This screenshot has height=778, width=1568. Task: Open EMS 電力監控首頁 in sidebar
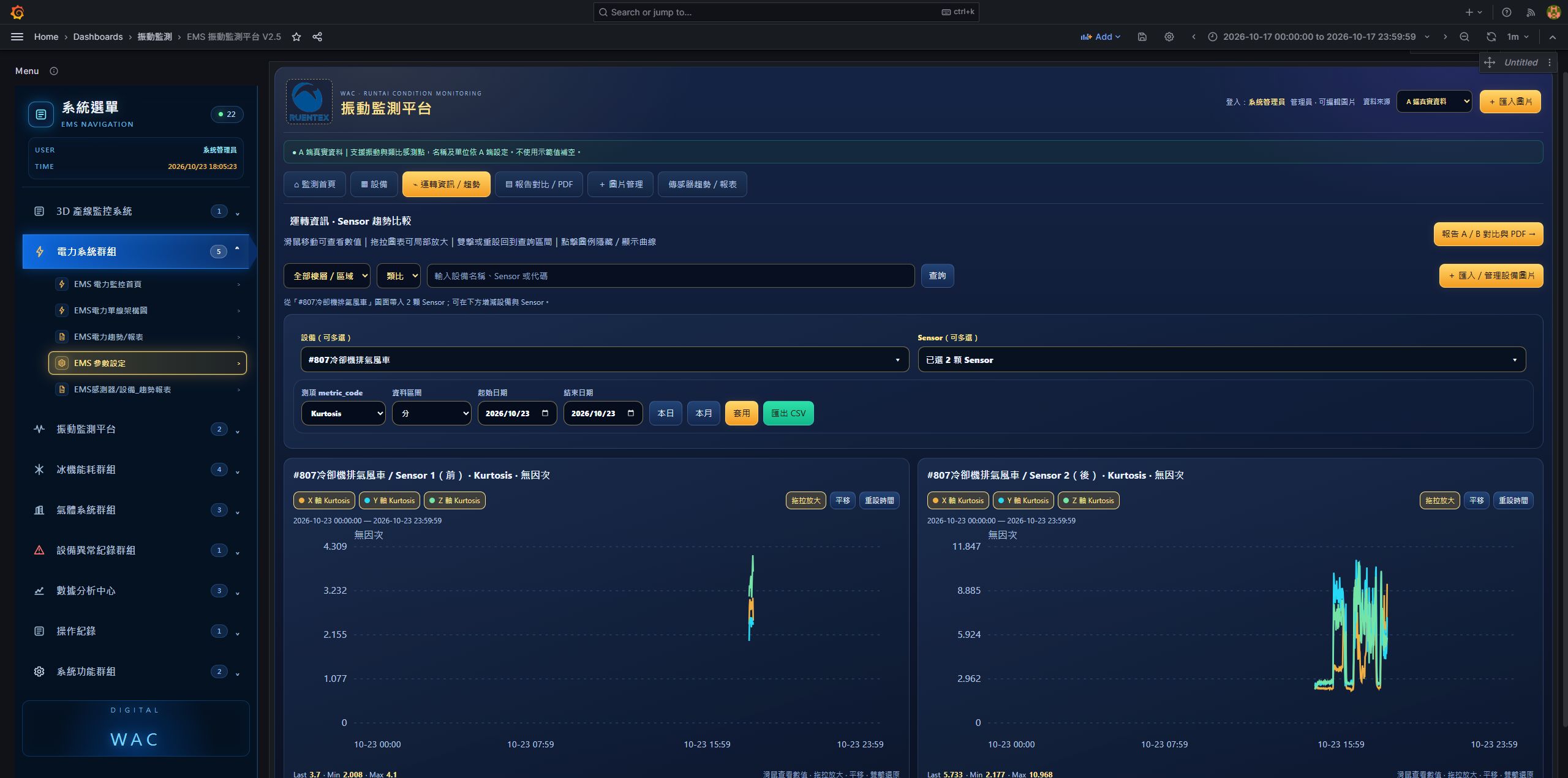pyautogui.click(x=148, y=284)
